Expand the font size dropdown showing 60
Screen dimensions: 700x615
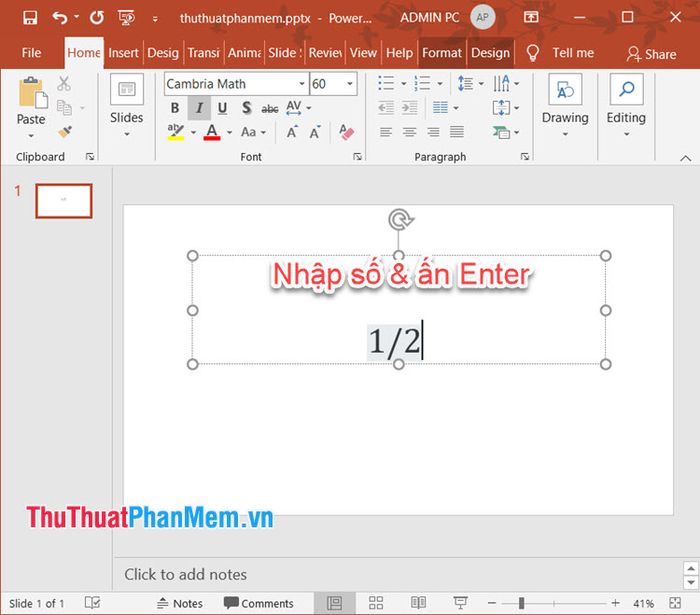click(x=349, y=84)
